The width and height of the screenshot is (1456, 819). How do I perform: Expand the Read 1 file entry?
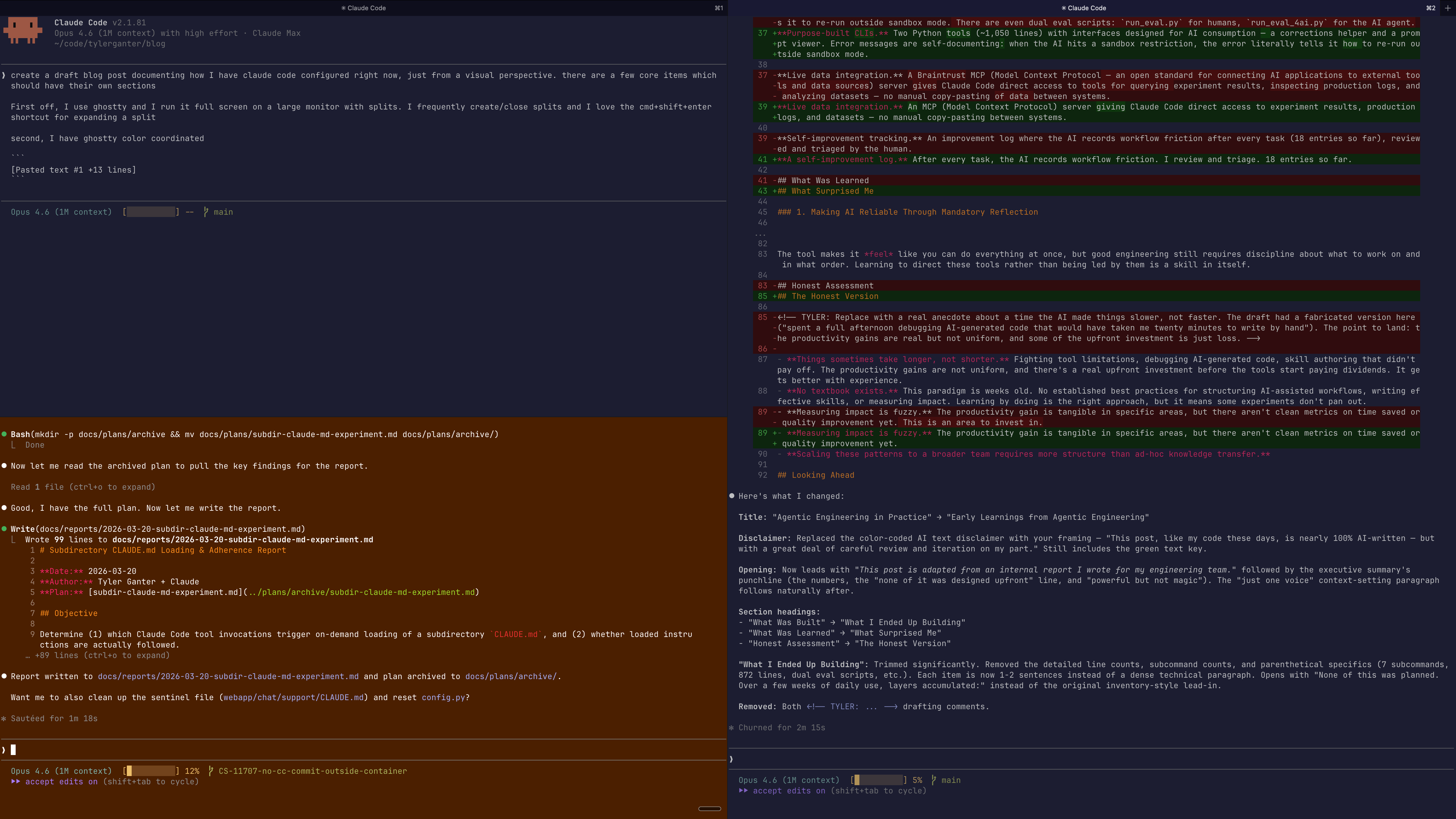click(82, 487)
